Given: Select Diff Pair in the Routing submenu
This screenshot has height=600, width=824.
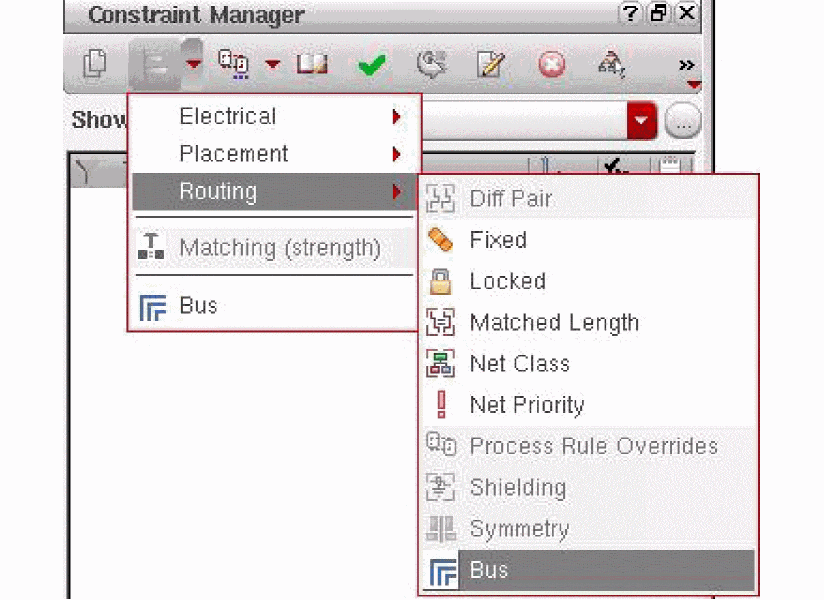Looking at the screenshot, I should 589,199.
